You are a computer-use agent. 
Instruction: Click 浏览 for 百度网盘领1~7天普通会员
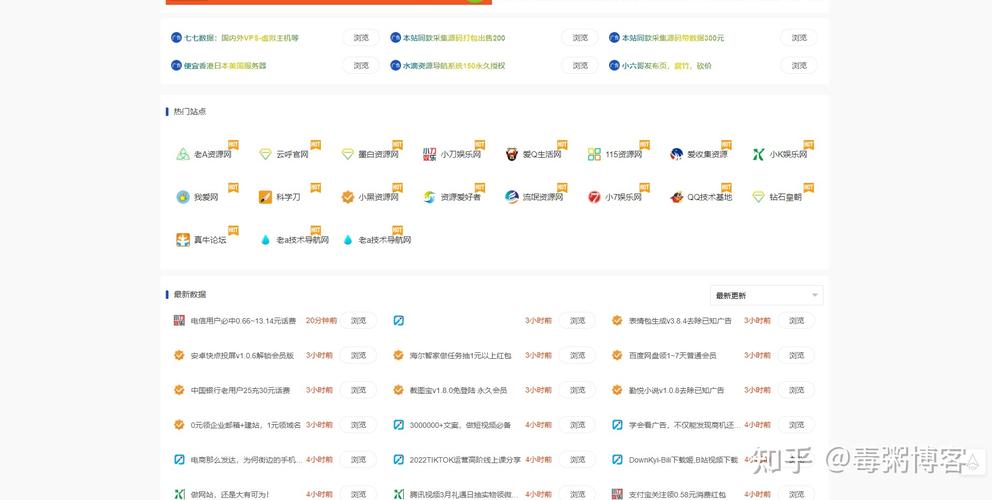coord(797,356)
